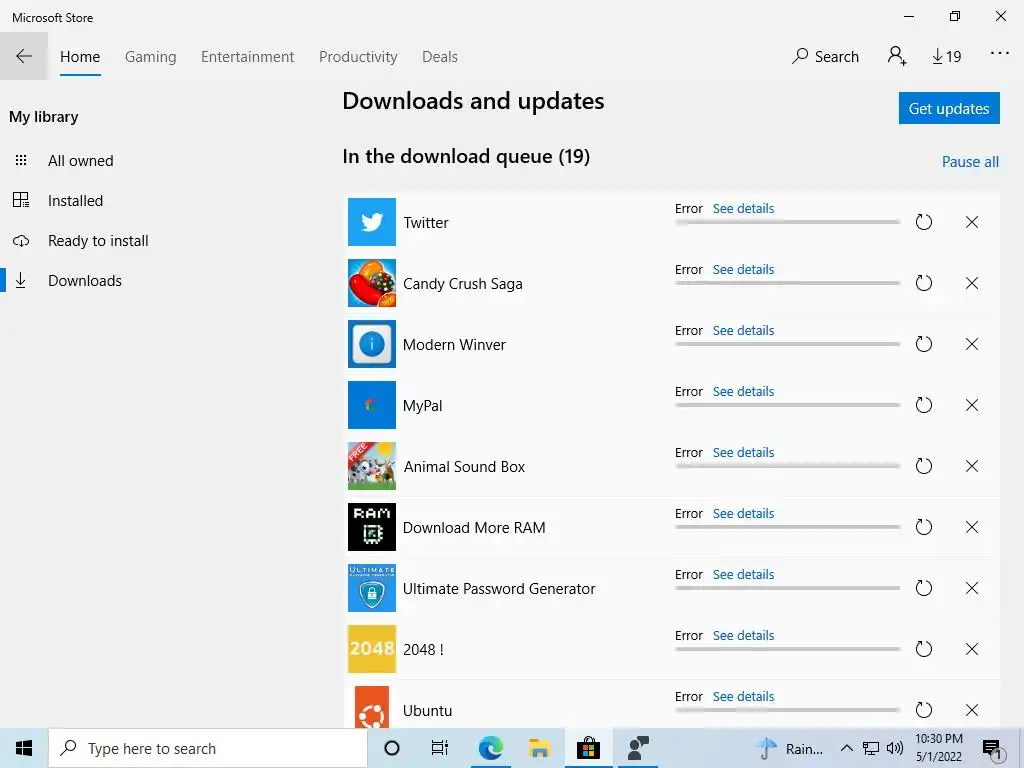Switch to the Deals tab
The height and width of the screenshot is (768, 1024).
440,57
